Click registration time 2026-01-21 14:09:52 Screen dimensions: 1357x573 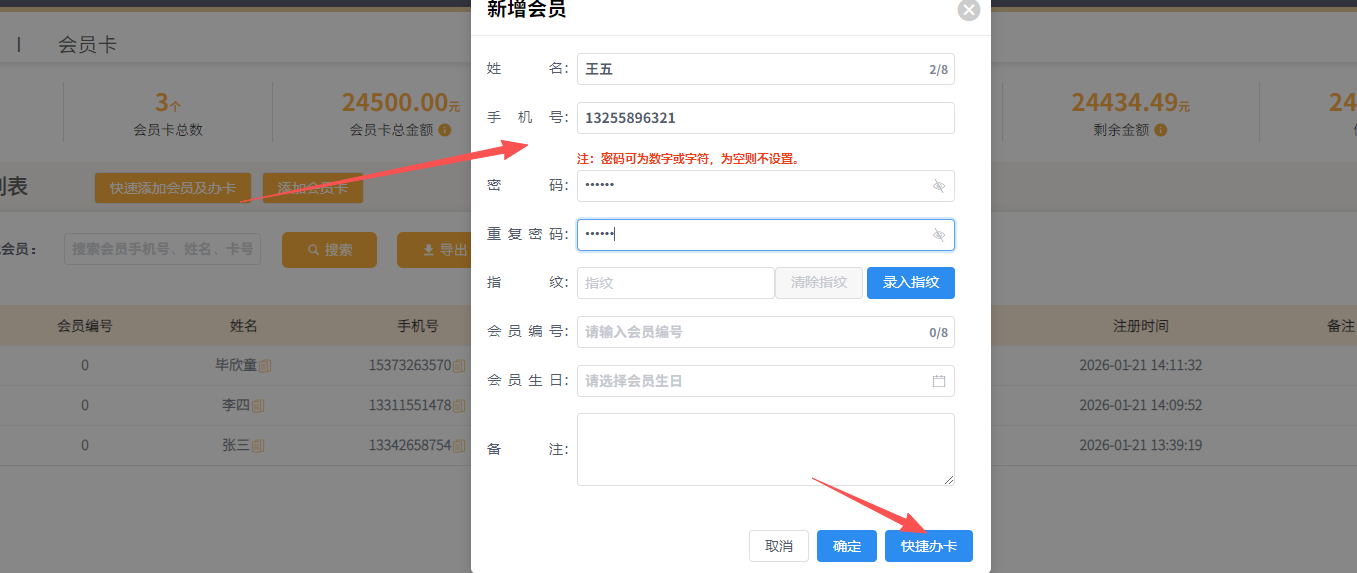(1141, 406)
